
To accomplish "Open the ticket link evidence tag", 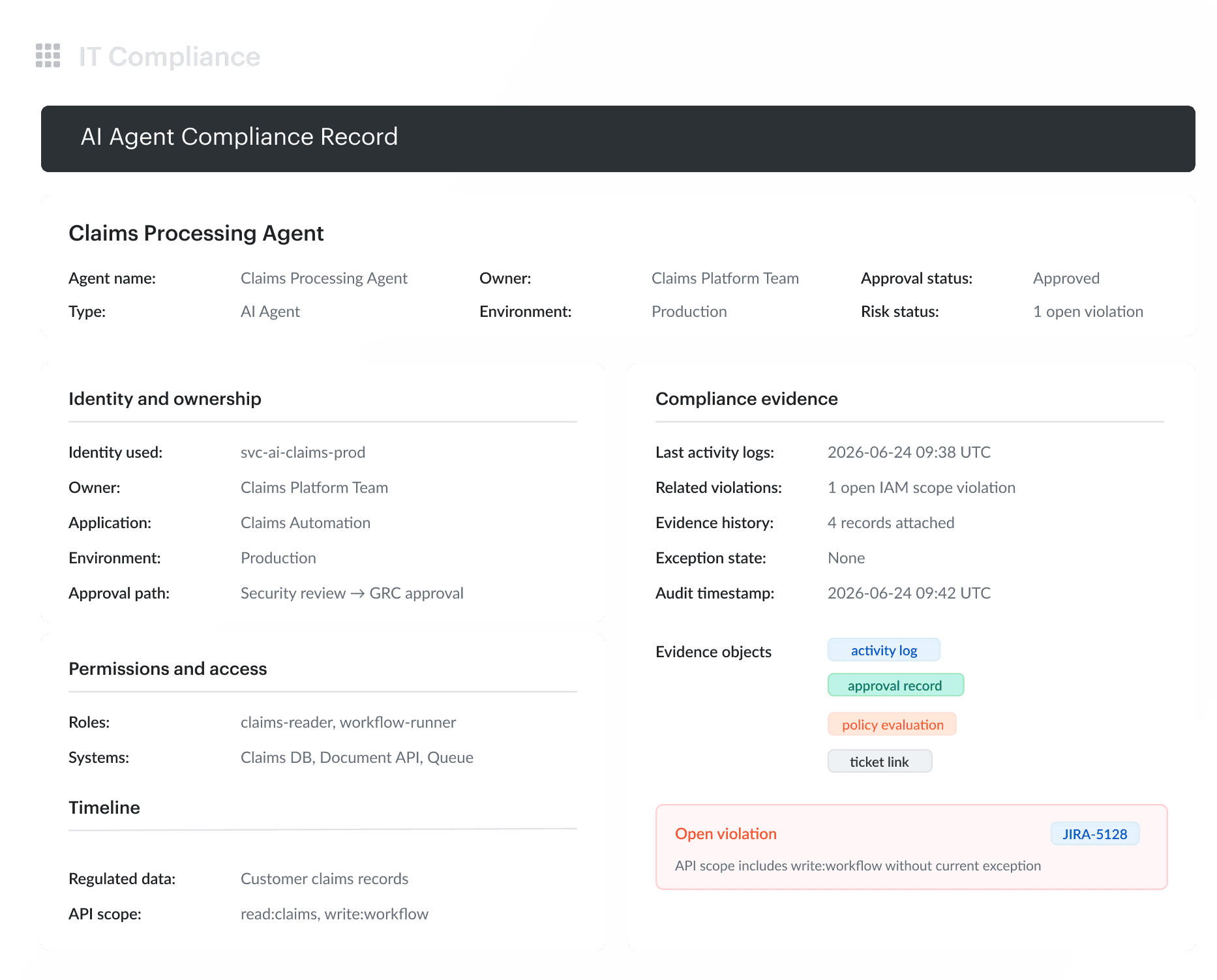I will click(x=879, y=762).
